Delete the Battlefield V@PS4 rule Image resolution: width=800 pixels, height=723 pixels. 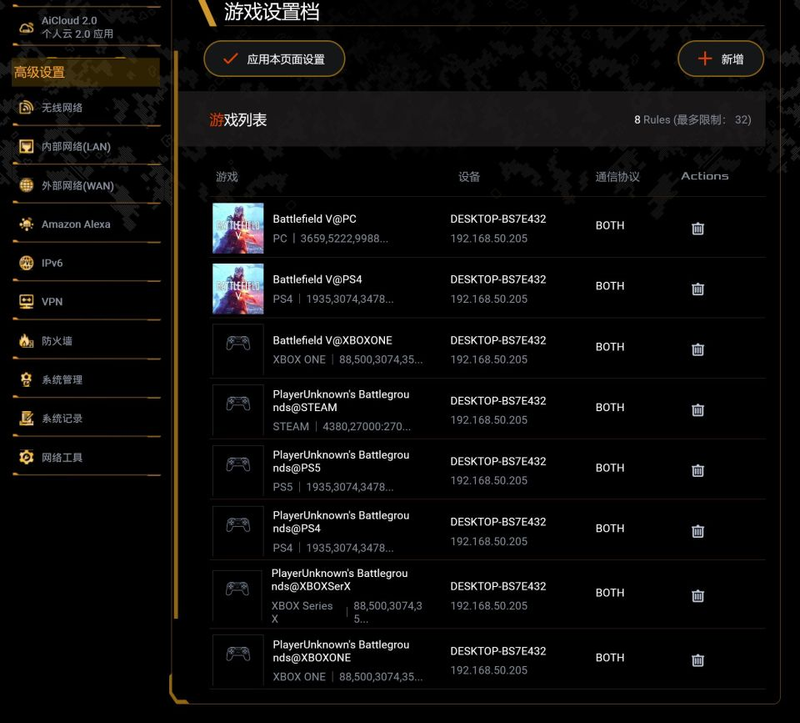click(x=698, y=289)
